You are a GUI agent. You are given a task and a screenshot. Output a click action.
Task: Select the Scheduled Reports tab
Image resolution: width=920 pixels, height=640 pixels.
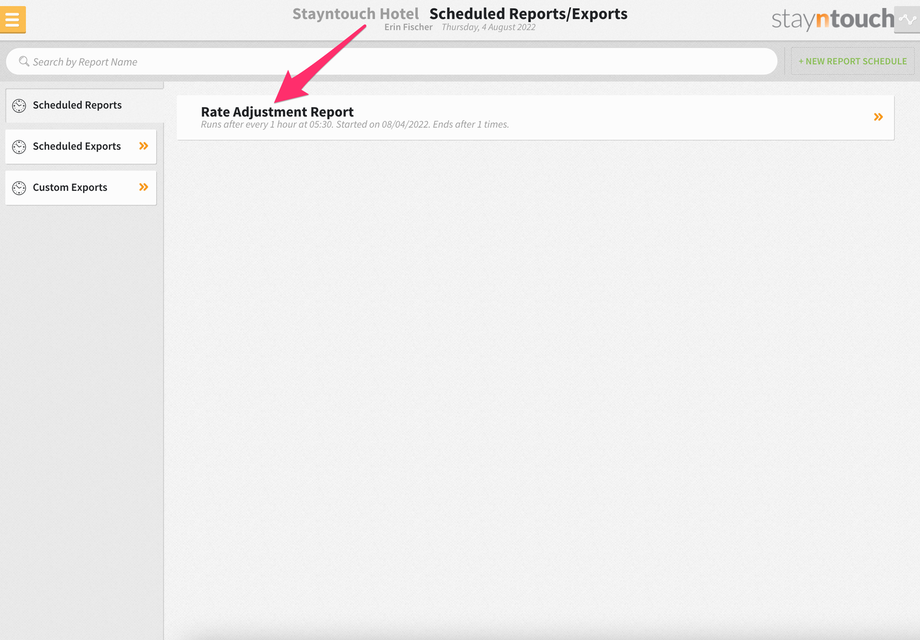(83, 106)
